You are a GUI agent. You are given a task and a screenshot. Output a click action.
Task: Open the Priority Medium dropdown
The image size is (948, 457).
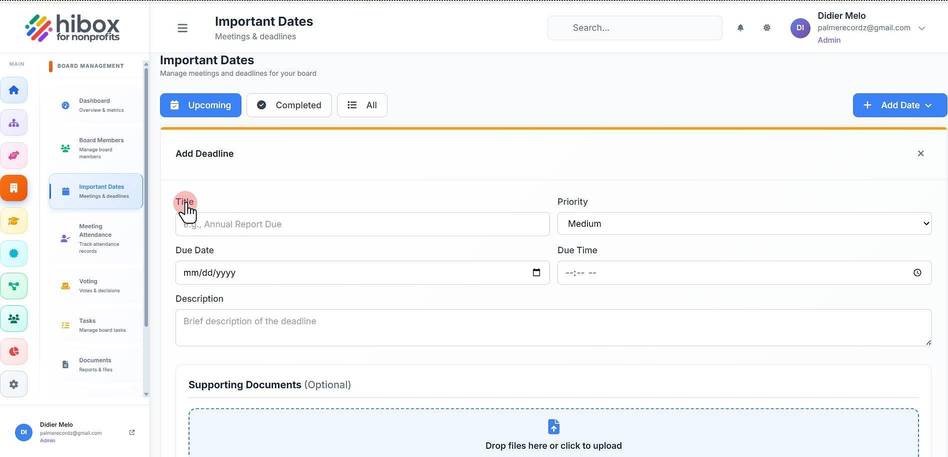[x=744, y=224]
